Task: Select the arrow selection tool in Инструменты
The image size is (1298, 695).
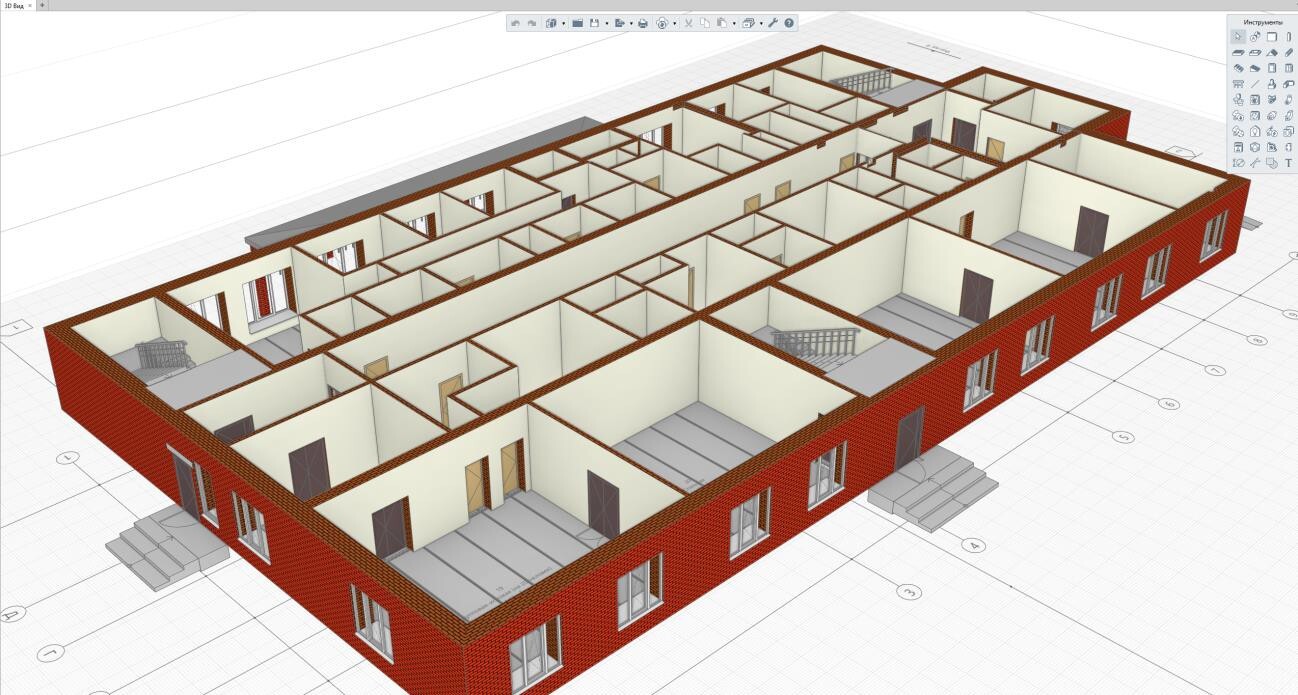Action: click(x=1238, y=37)
